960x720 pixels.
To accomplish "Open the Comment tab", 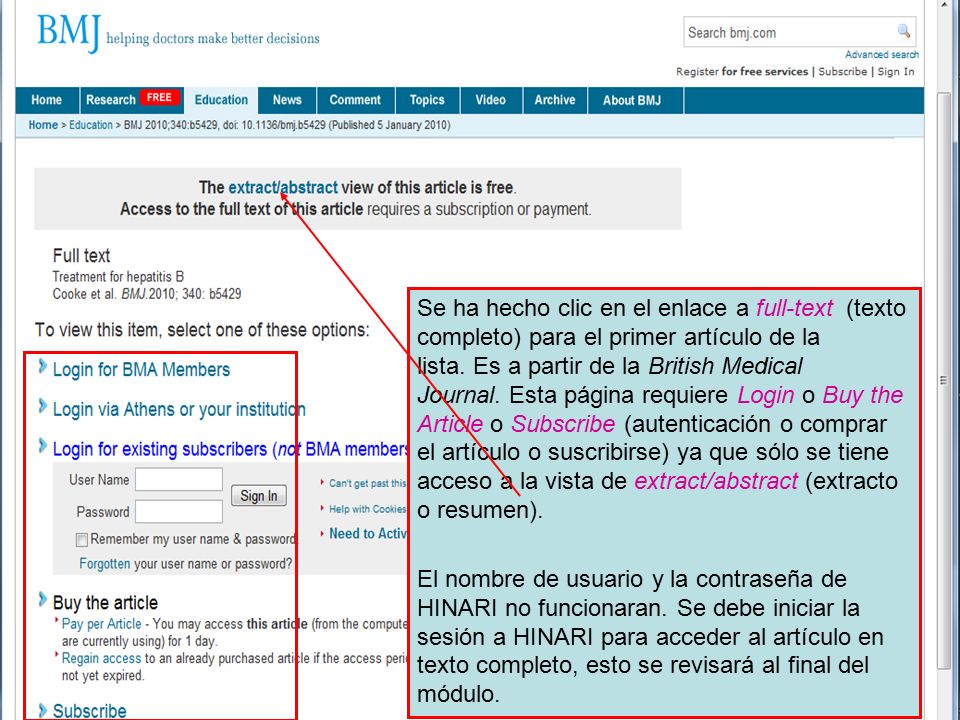I will click(355, 100).
